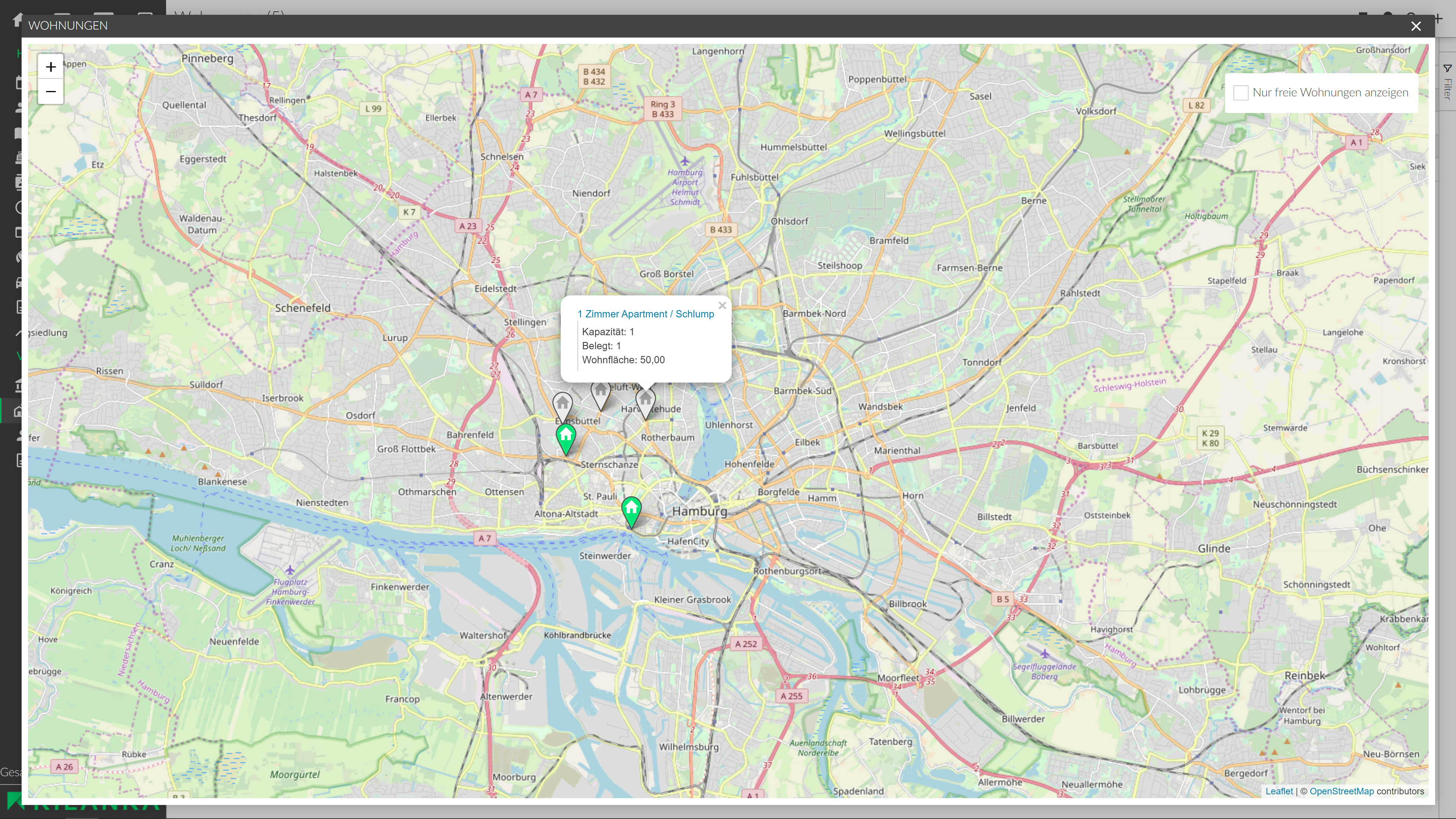Open the OpenStreetMap attribution link

click(x=1341, y=791)
